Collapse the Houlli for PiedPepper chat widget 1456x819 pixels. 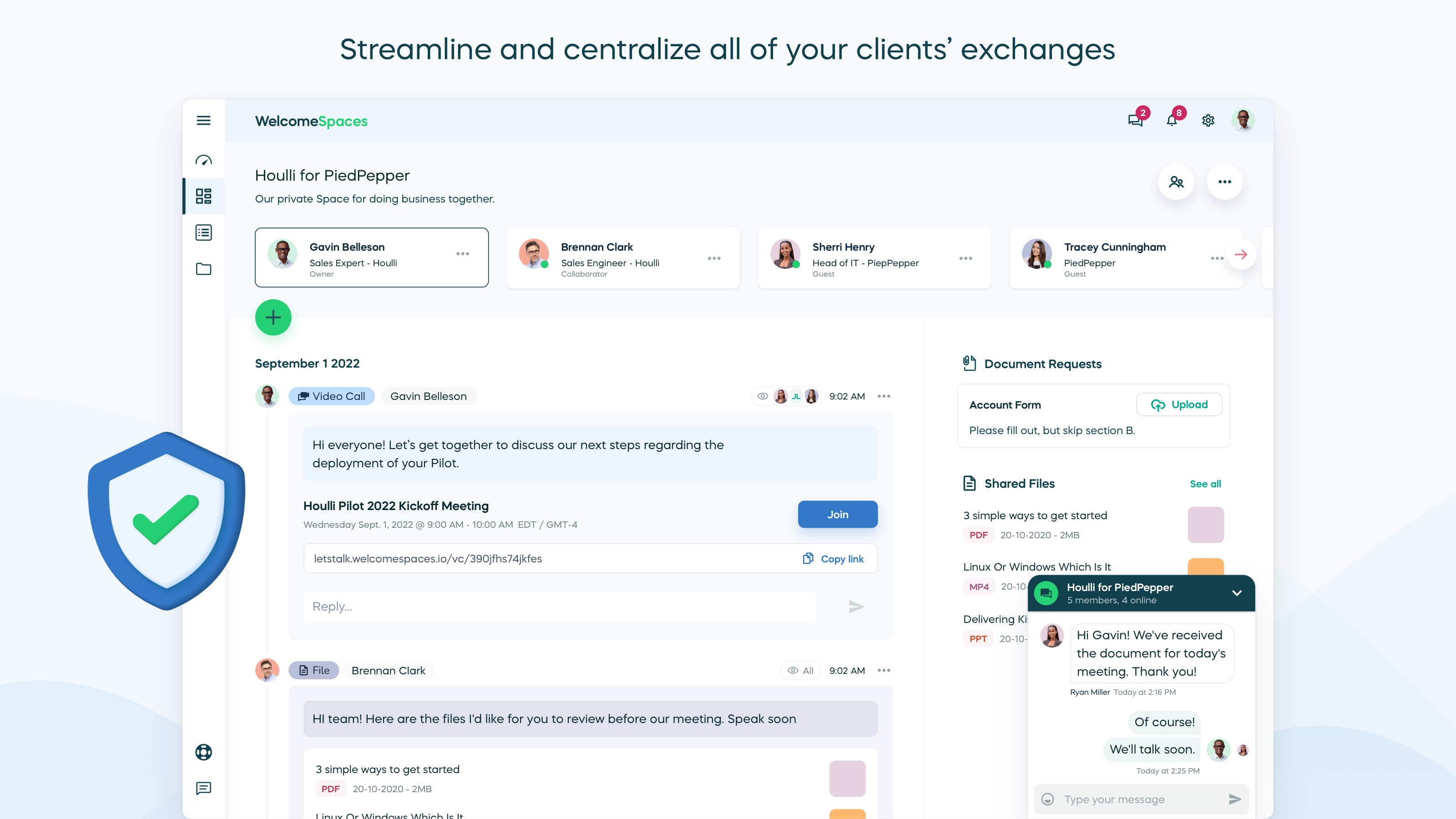tap(1237, 593)
